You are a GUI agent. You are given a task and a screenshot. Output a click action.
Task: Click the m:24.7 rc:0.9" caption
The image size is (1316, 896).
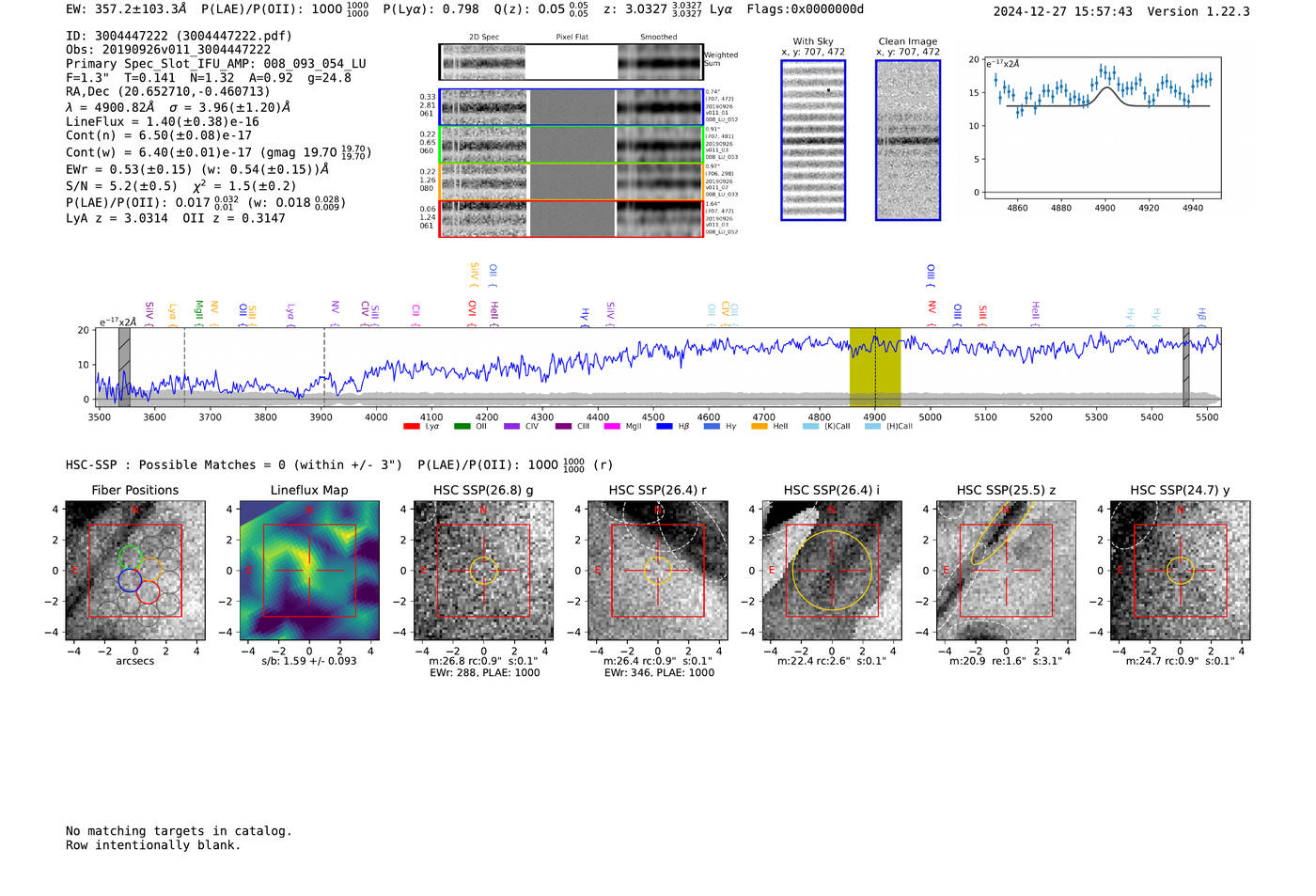click(x=1181, y=661)
